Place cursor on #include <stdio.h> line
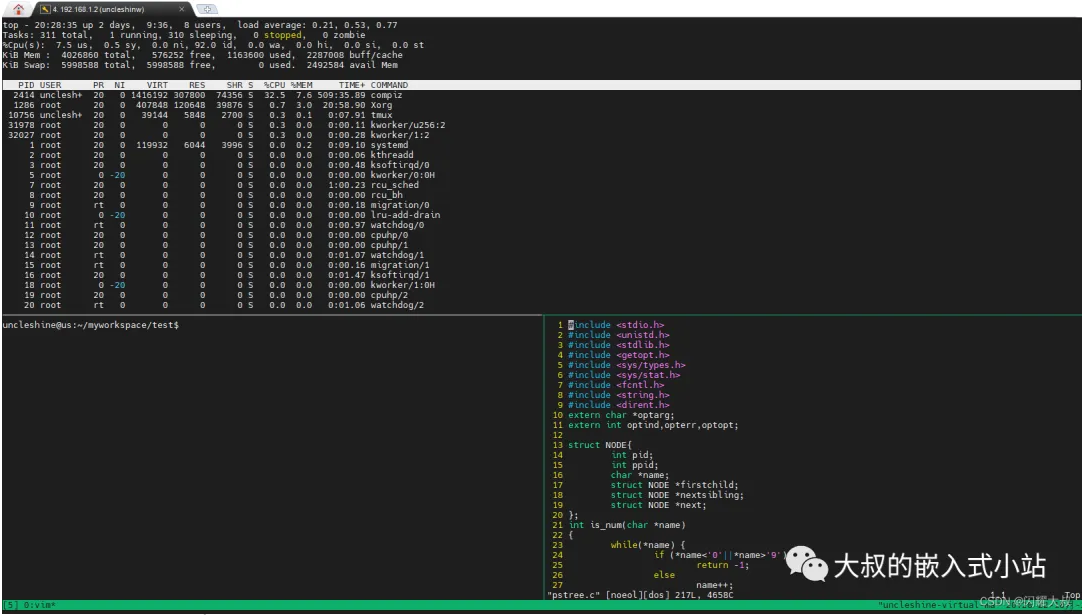The width and height of the screenshot is (1086, 615). 615,325
